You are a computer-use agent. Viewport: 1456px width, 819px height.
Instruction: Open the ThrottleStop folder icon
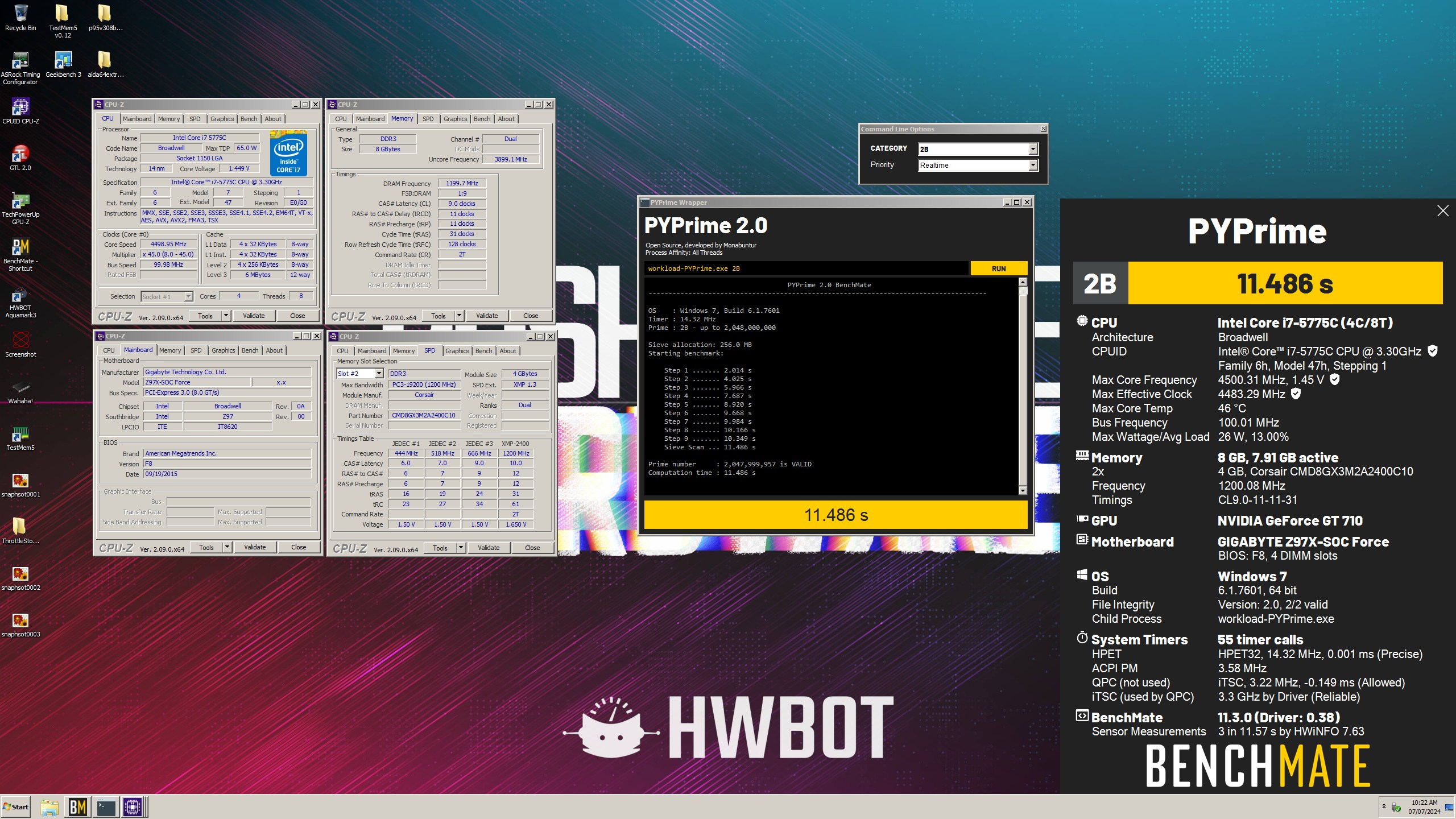tap(20, 531)
